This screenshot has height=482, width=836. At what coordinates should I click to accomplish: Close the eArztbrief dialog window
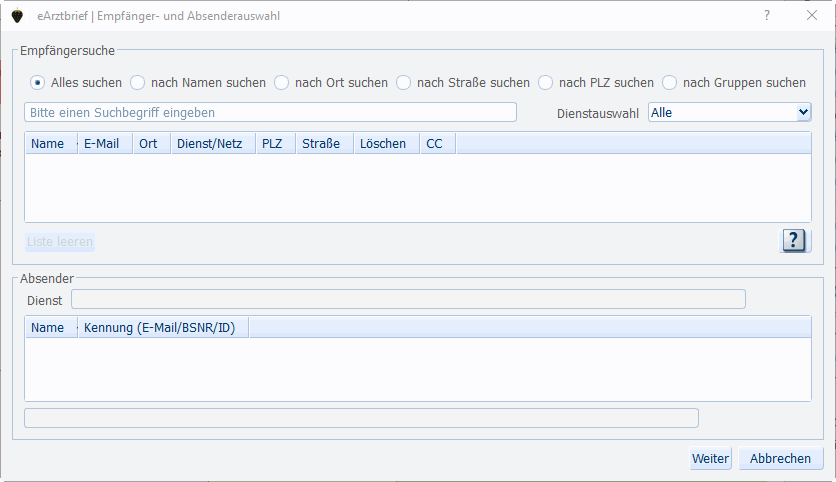click(x=811, y=15)
